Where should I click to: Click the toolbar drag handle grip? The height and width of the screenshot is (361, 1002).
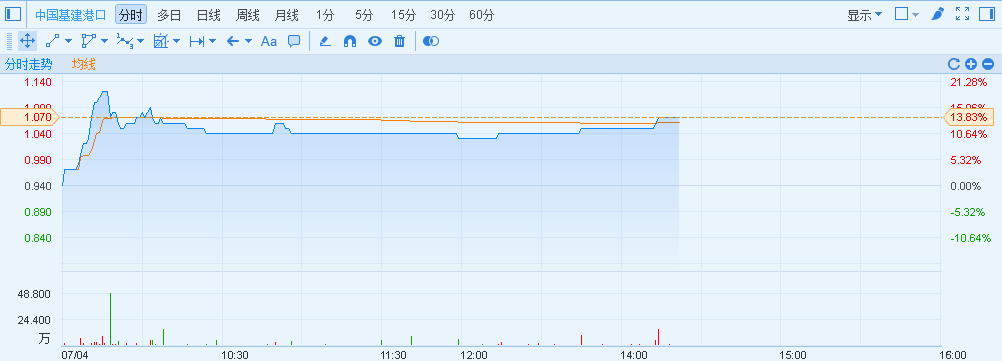(x=9, y=41)
